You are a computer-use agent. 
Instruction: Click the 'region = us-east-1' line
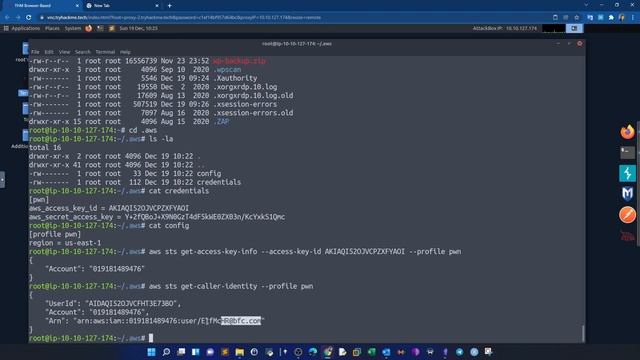click(x=65, y=243)
